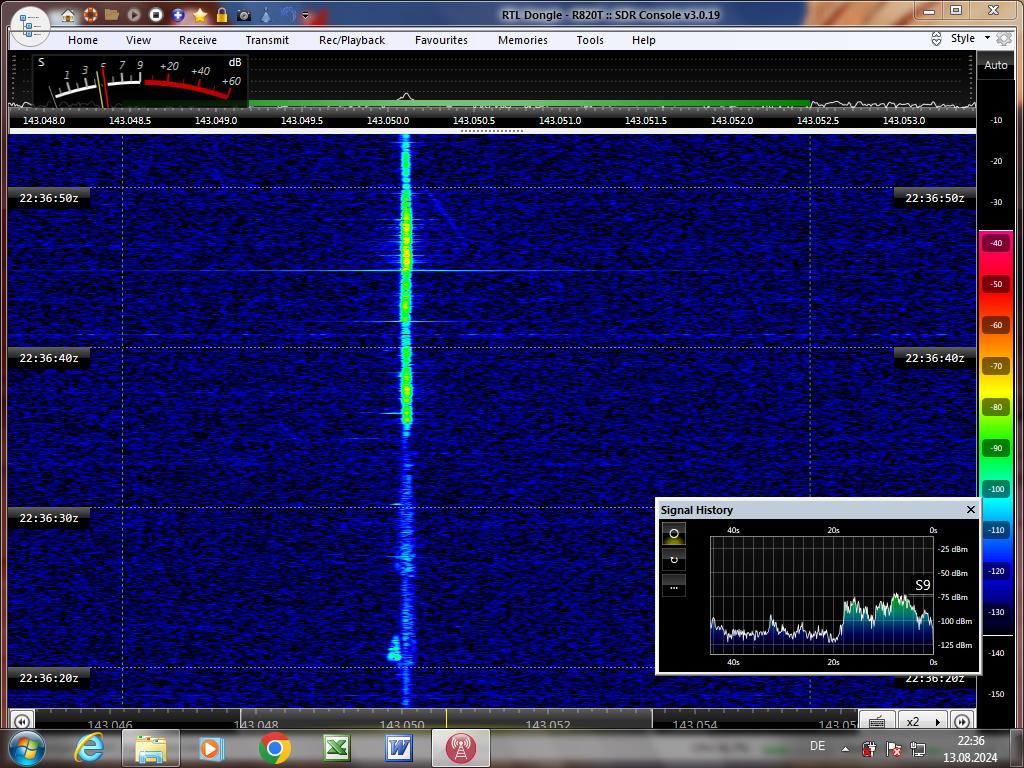Click the padlock lock icon
Screen dimensions: 1024x768
(x=222, y=14)
